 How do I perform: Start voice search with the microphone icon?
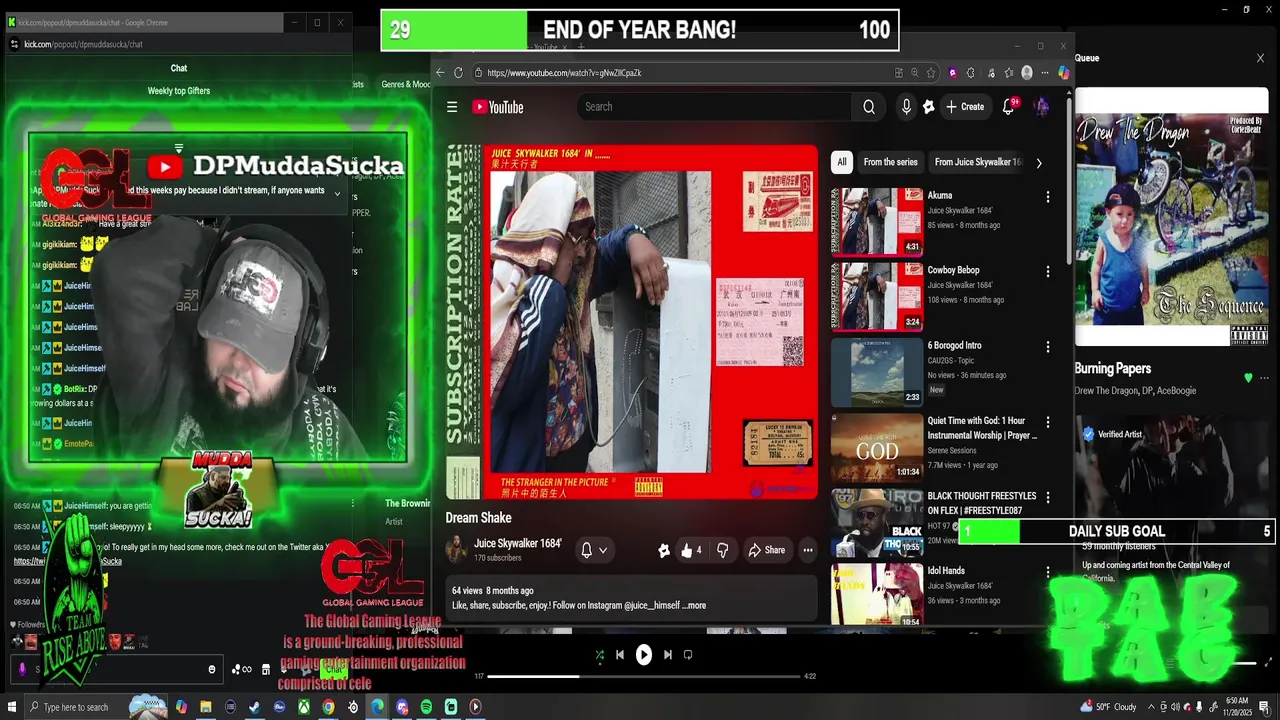(x=906, y=107)
